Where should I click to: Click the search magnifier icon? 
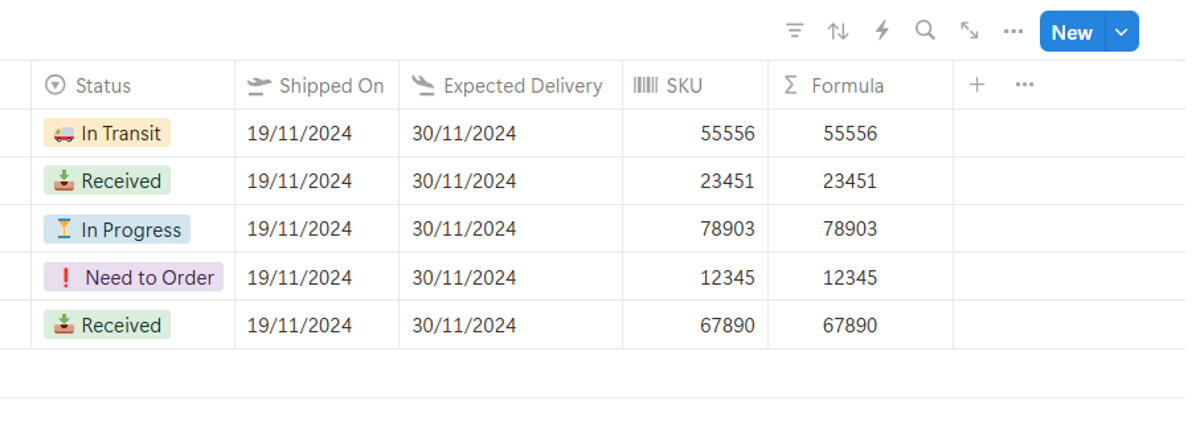coord(925,31)
